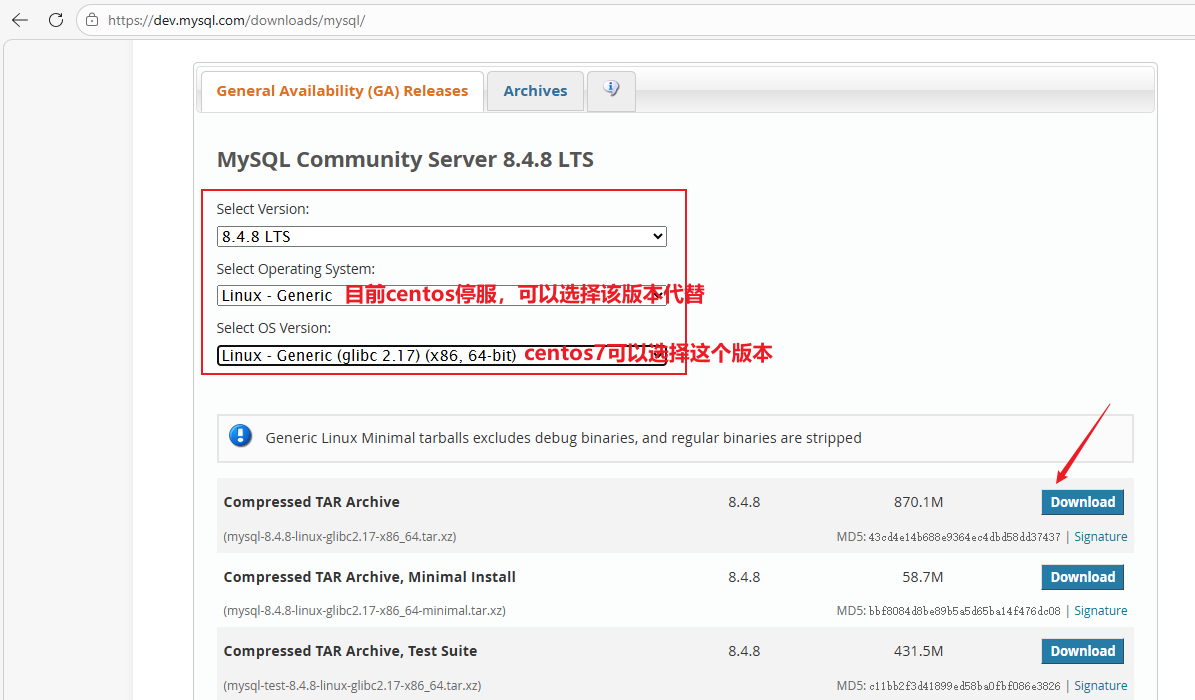The image size is (1195, 700).
Task: Click filename mysql-8.4.8-linux-glibc2.17-x86_64.tar.xz
Action: click(340, 537)
